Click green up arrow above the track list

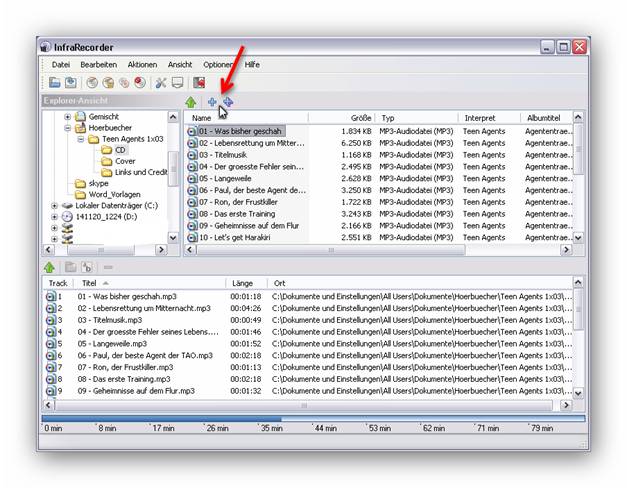pyautogui.click(x=49, y=267)
